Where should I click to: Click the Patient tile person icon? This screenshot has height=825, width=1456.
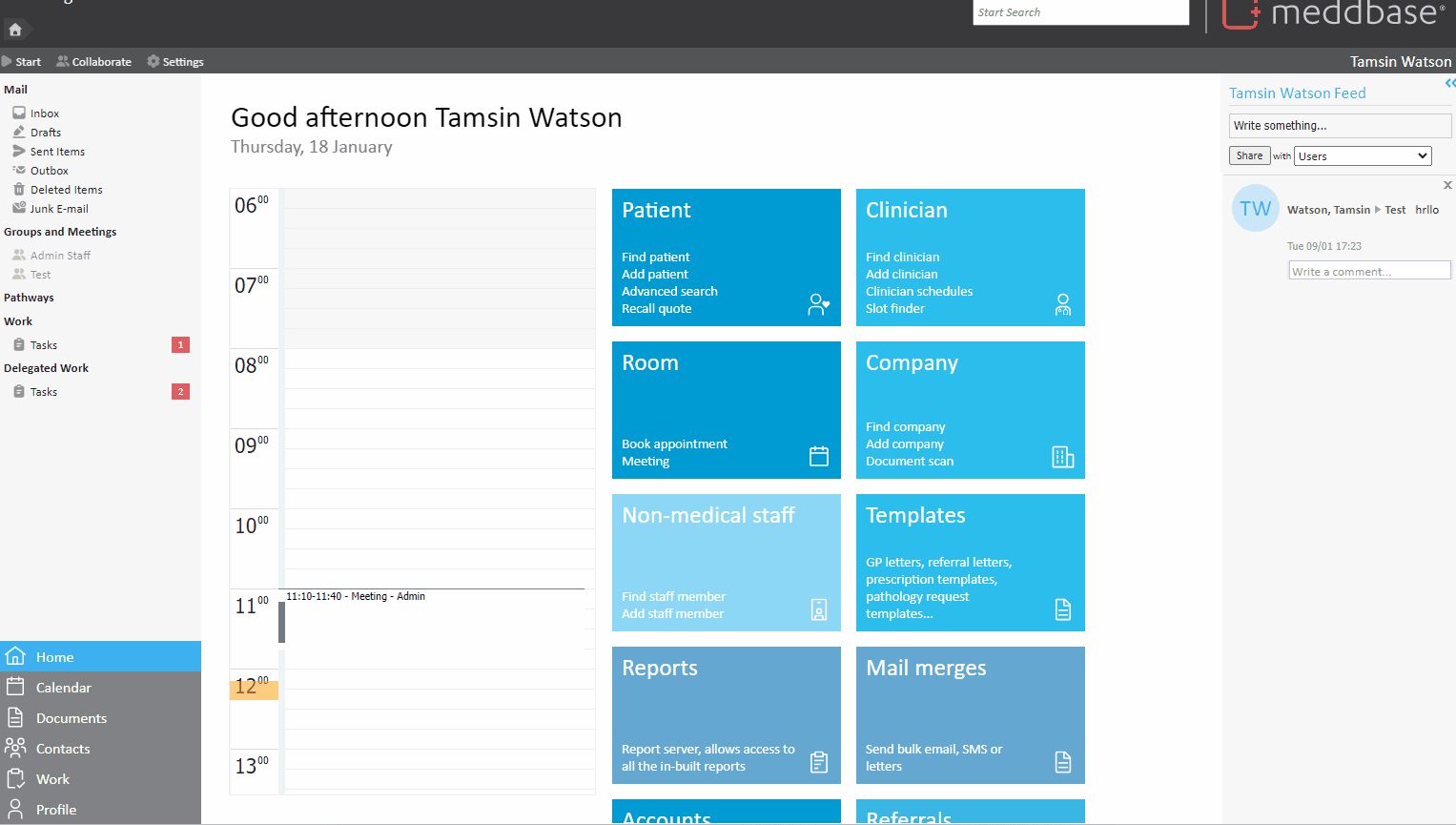[x=818, y=304]
